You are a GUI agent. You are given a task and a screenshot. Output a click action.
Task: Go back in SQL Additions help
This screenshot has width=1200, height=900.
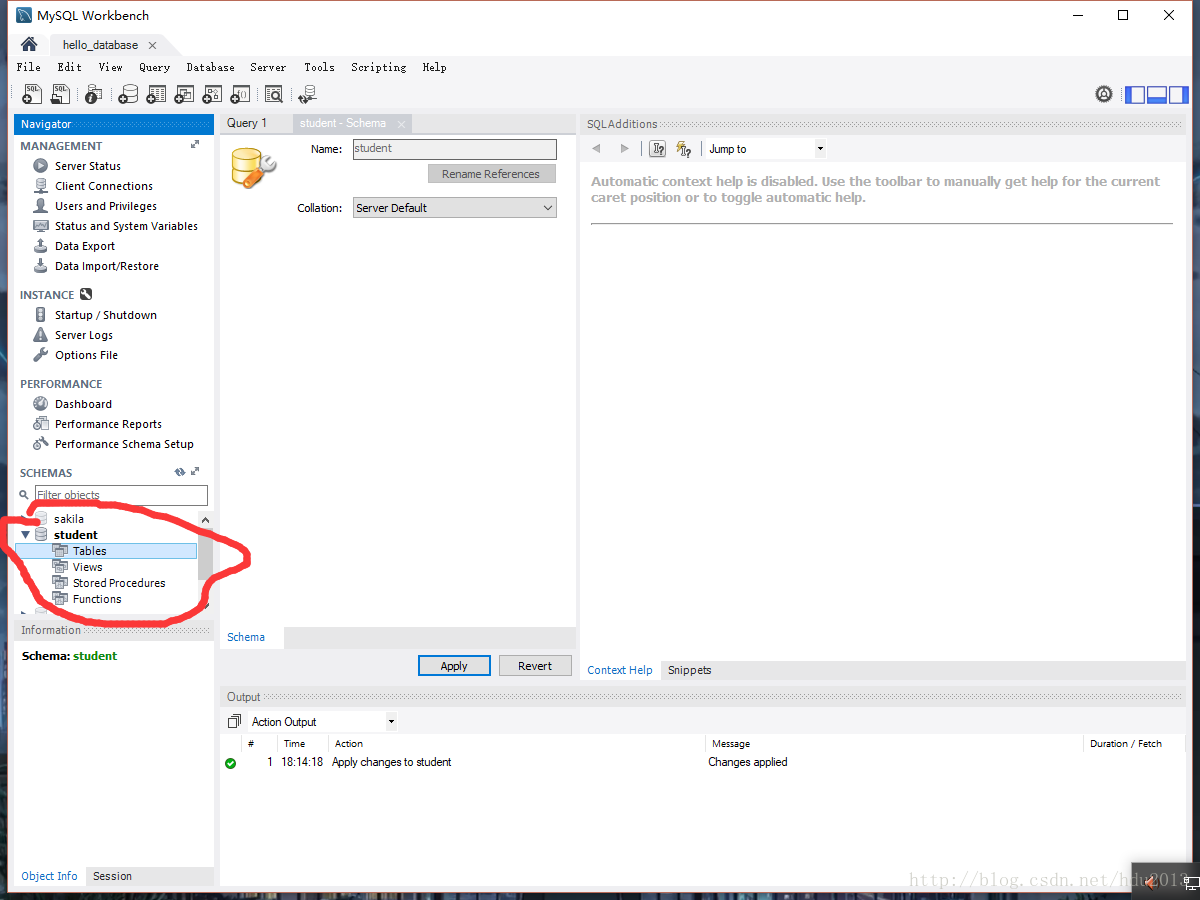(597, 149)
